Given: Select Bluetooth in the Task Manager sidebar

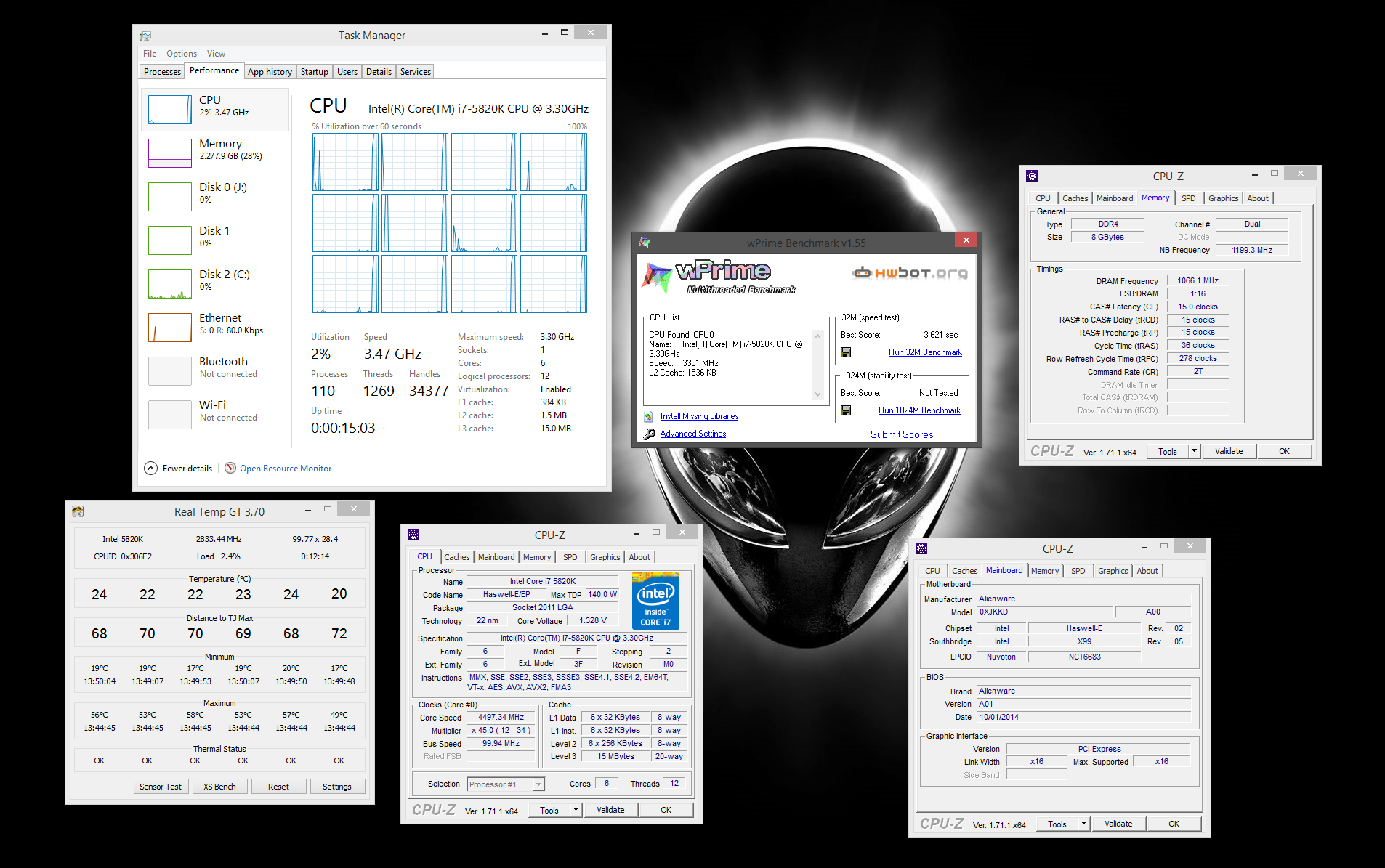Looking at the screenshot, I should (215, 371).
